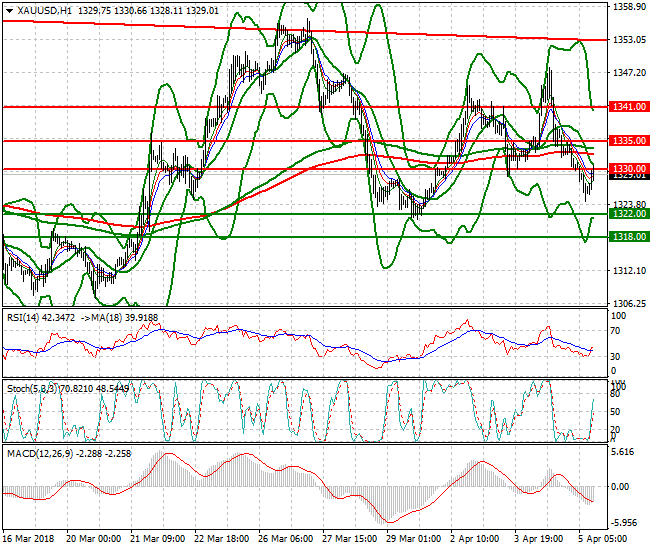Select the green 1318.00 support level label
This screenshot has width=650, height=550.
tap(625, 237)
